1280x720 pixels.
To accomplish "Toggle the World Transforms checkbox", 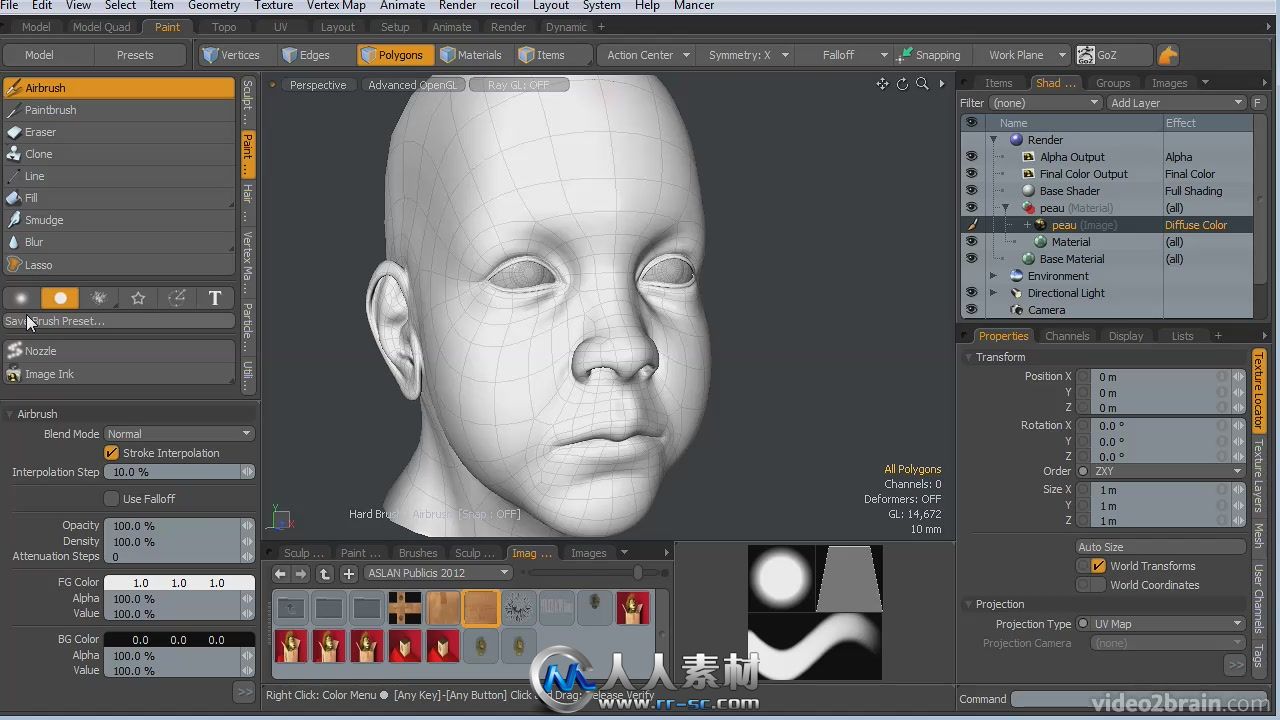I will coord(1098,566).
